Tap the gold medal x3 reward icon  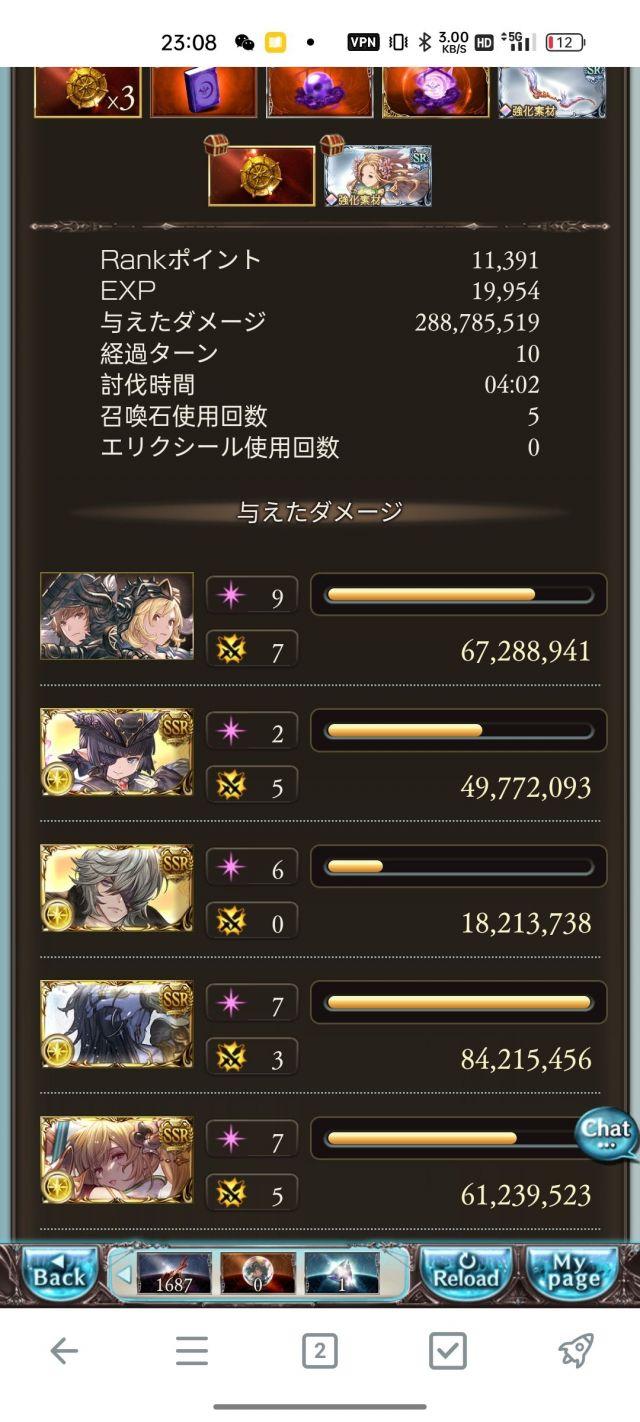[x=87, y=92]
